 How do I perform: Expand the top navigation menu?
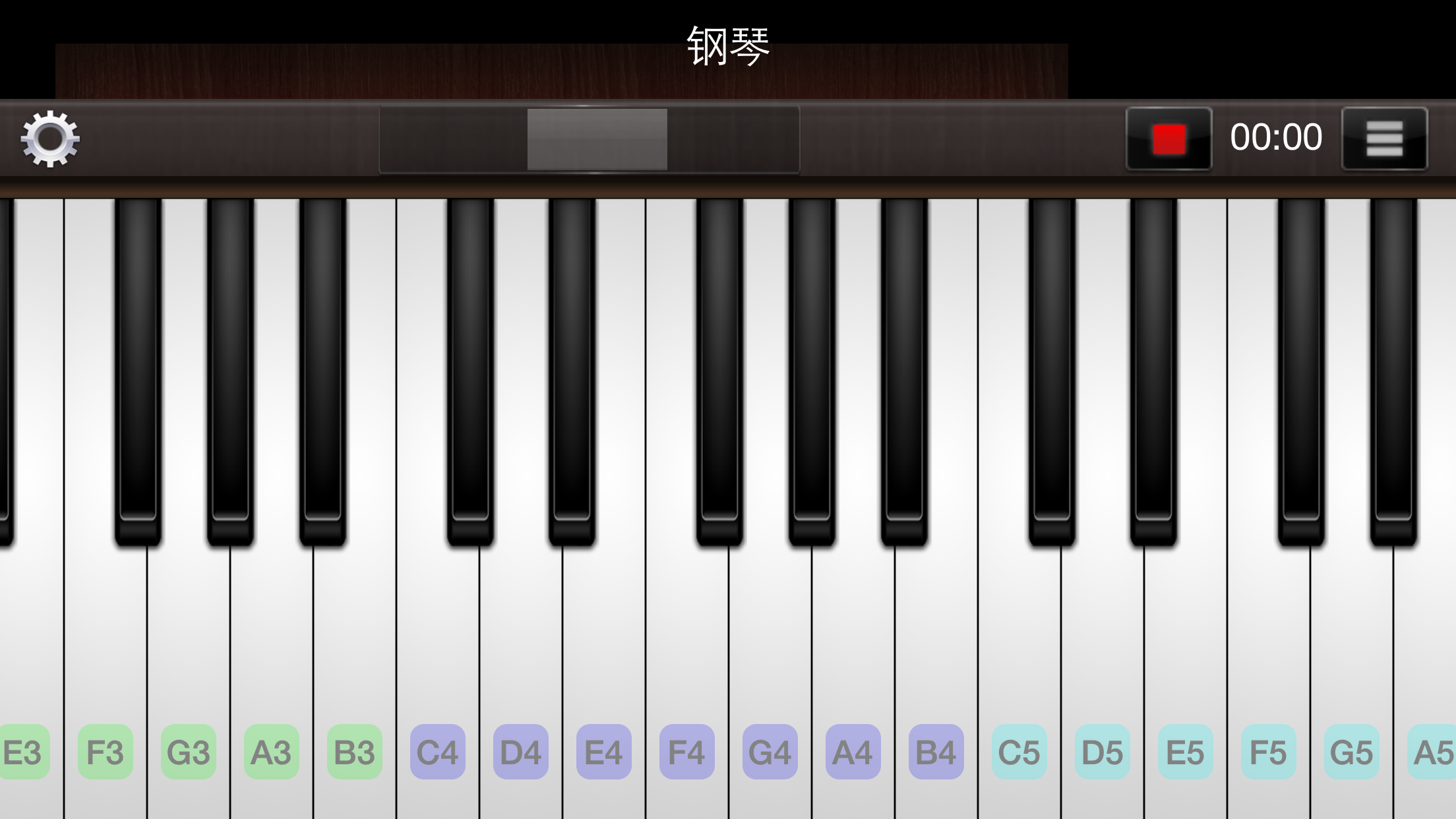click(x=1384, y=138)
